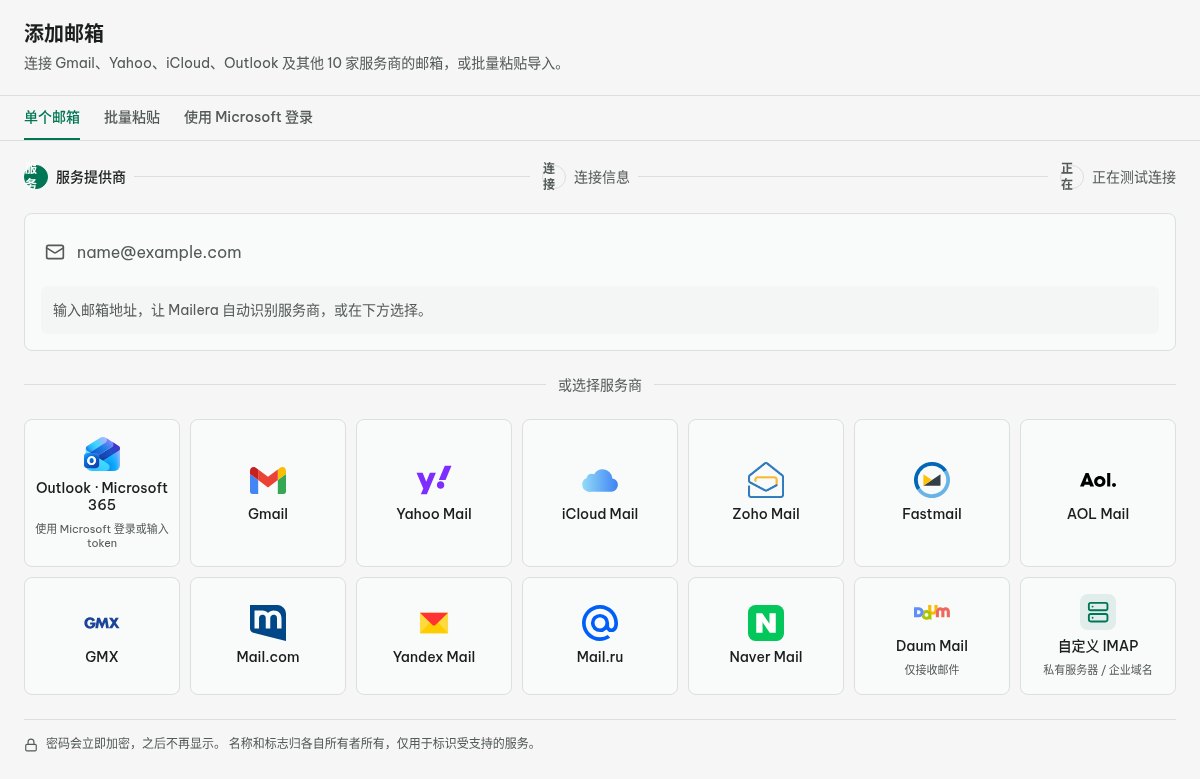Click the 密码会立即加密 footer notice
Screen dimensions: 1200x779
click(x=292, y=744)
